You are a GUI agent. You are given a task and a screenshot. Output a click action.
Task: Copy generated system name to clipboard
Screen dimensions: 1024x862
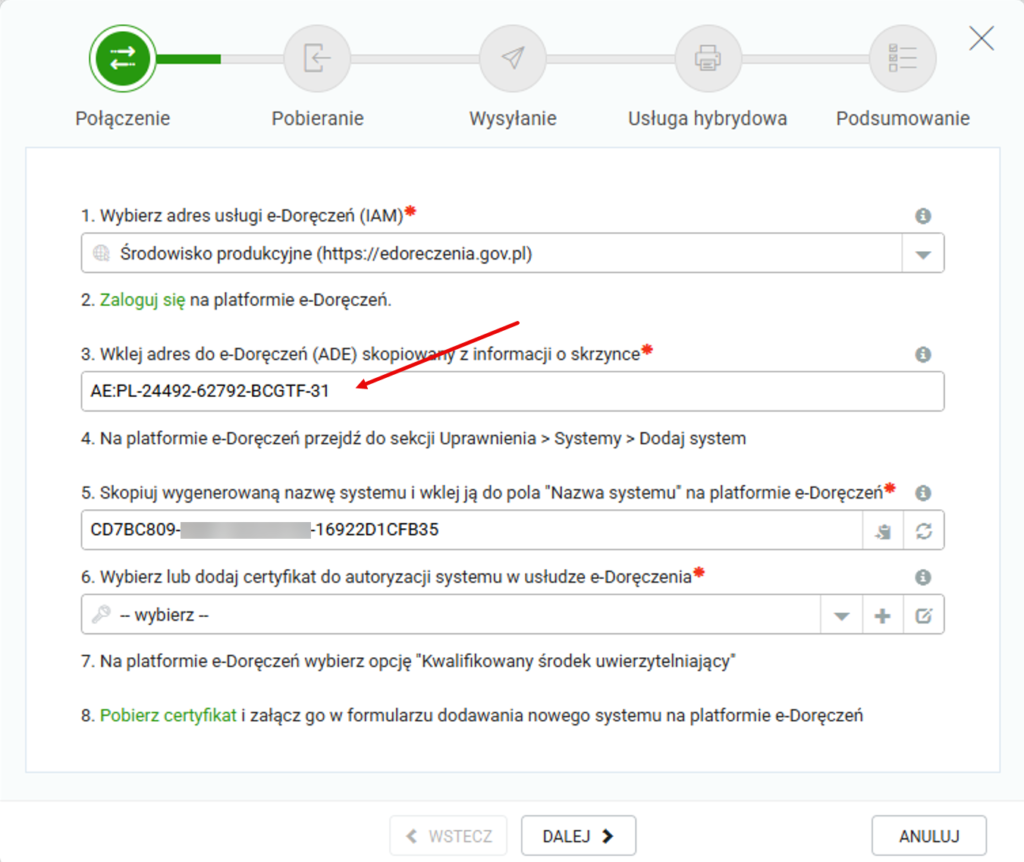pos(884,530)
